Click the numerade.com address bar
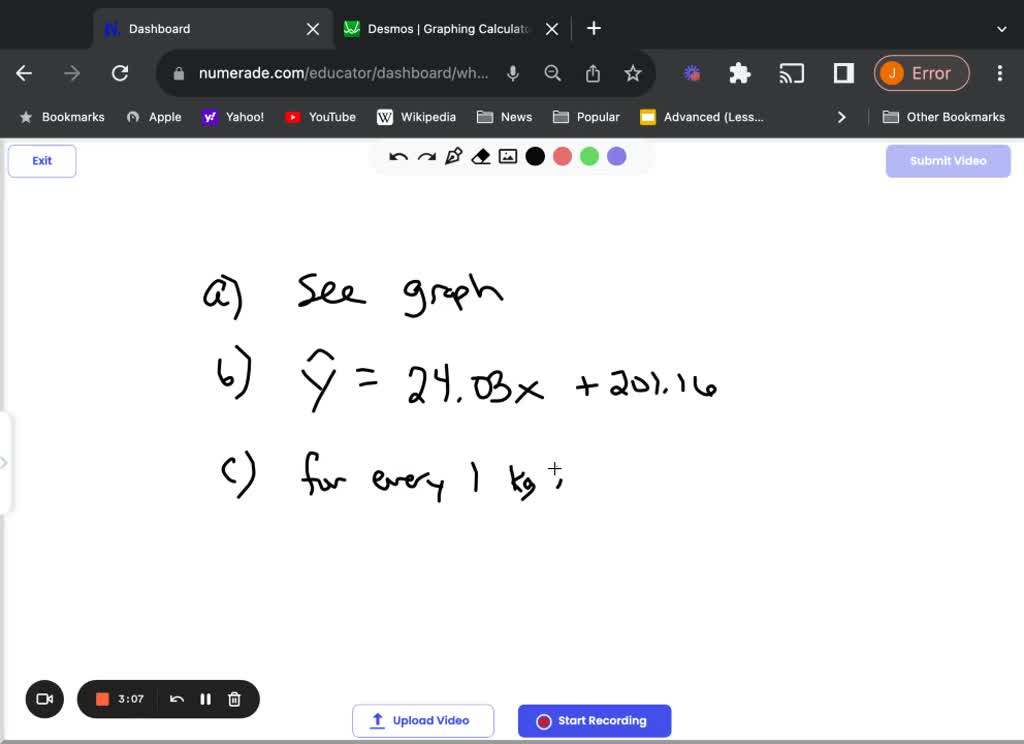The width and height of the screenshot is (1024, 744). pyautogui.click(x=343, y=73)
